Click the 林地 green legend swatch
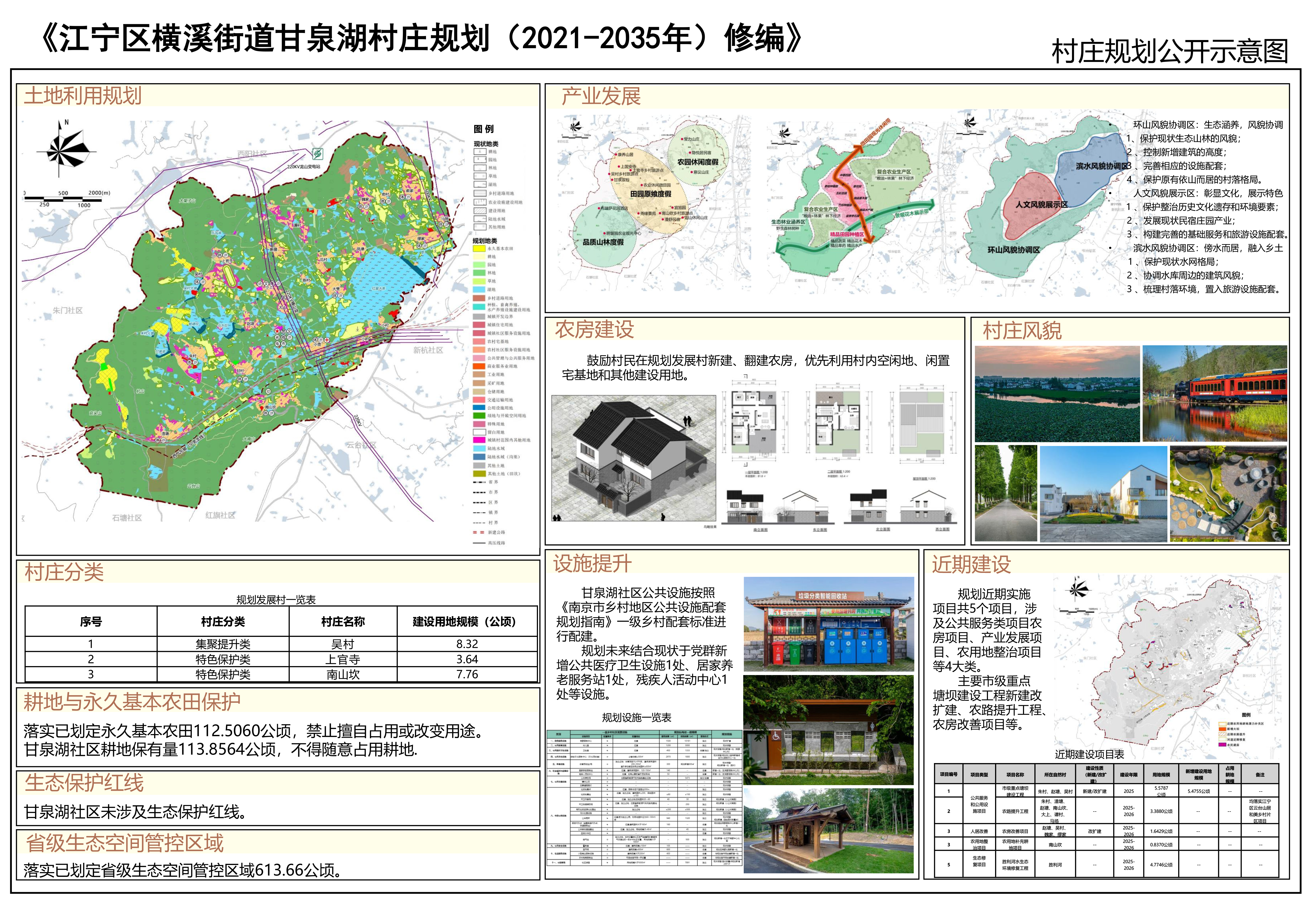The height and width of the screenshot is (924, 1307). point(479,273)
